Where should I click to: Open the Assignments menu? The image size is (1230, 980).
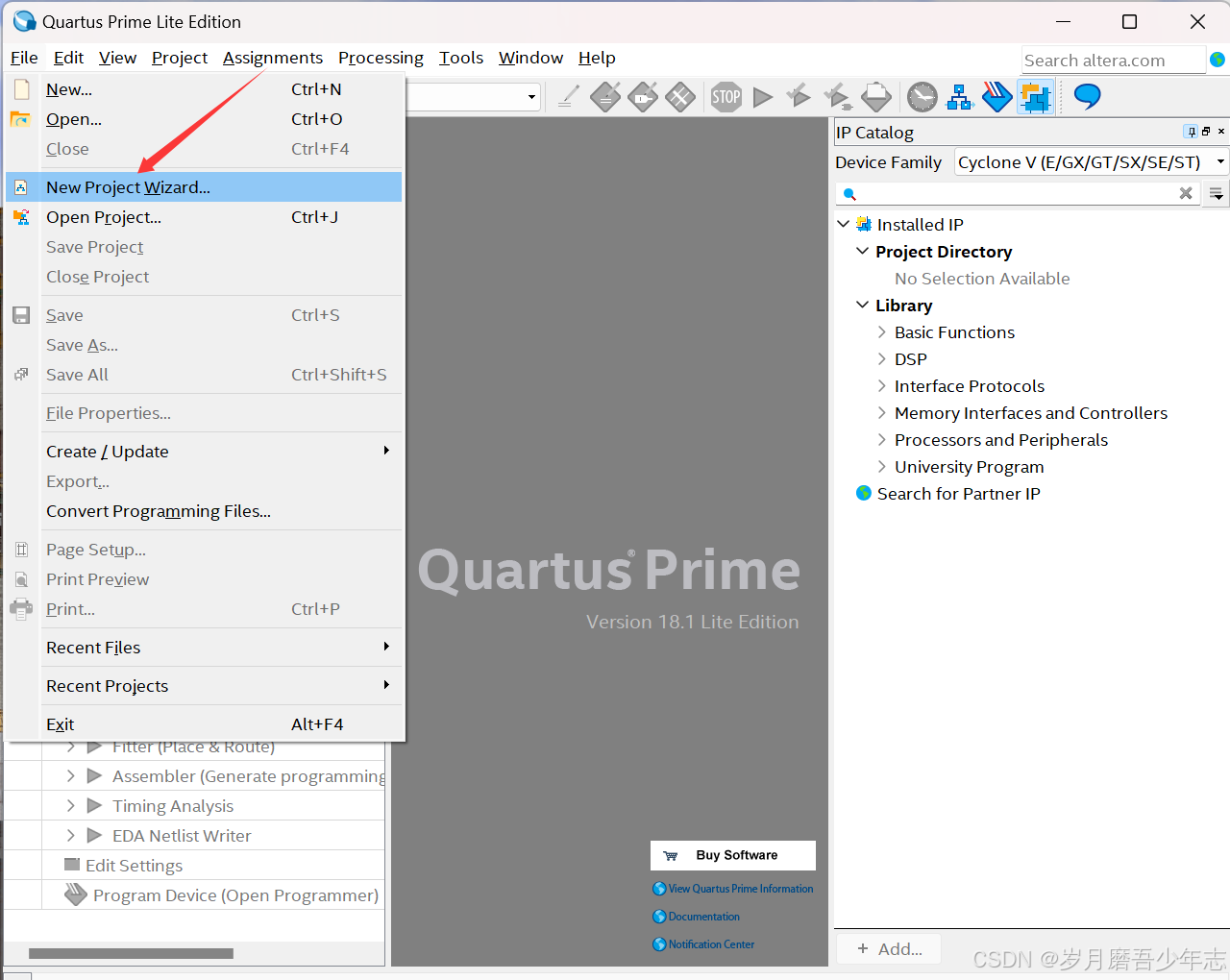point(273,58)
